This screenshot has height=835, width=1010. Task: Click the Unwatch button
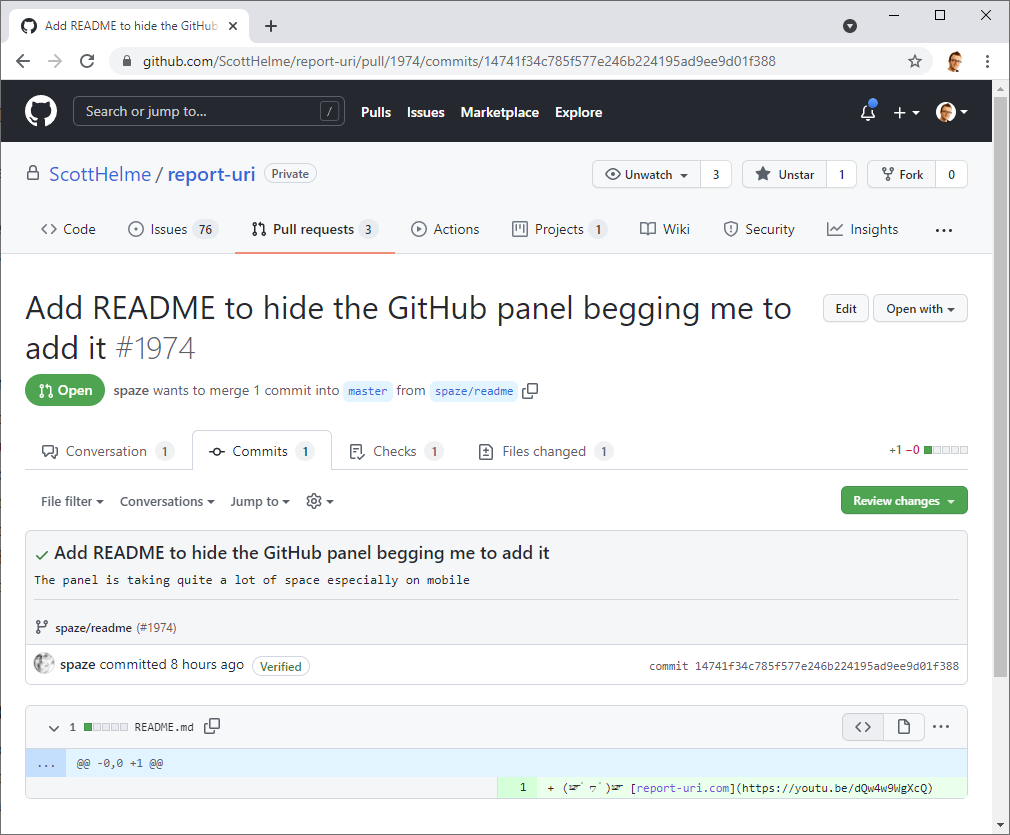pyautogui.click(x=646, y=175)
